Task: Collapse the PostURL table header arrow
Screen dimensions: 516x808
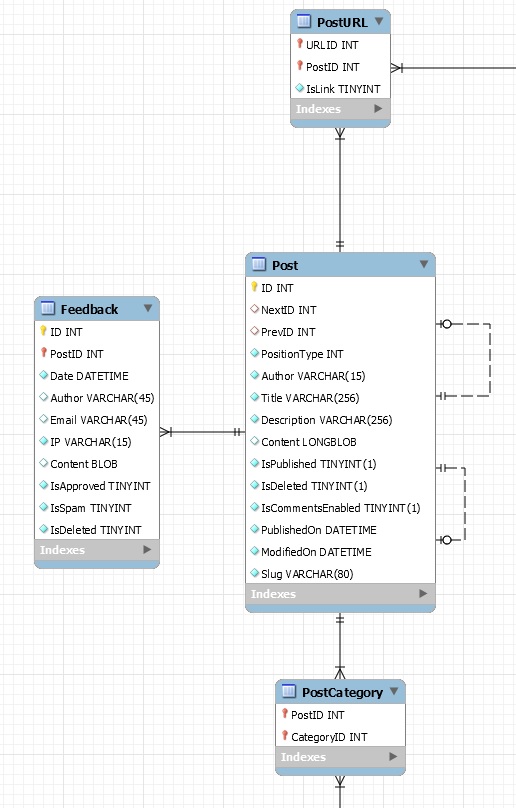Action: tap(379, 21)
